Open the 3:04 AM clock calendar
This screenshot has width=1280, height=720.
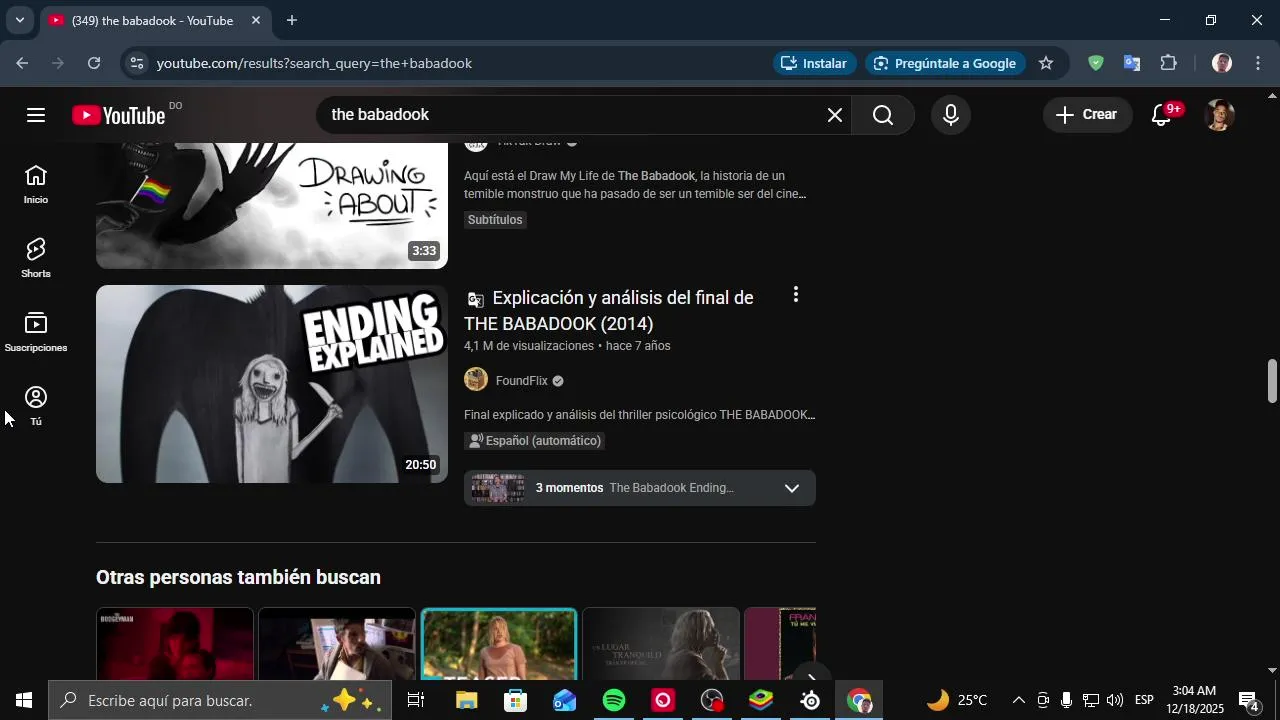(x=1194, y=700)
